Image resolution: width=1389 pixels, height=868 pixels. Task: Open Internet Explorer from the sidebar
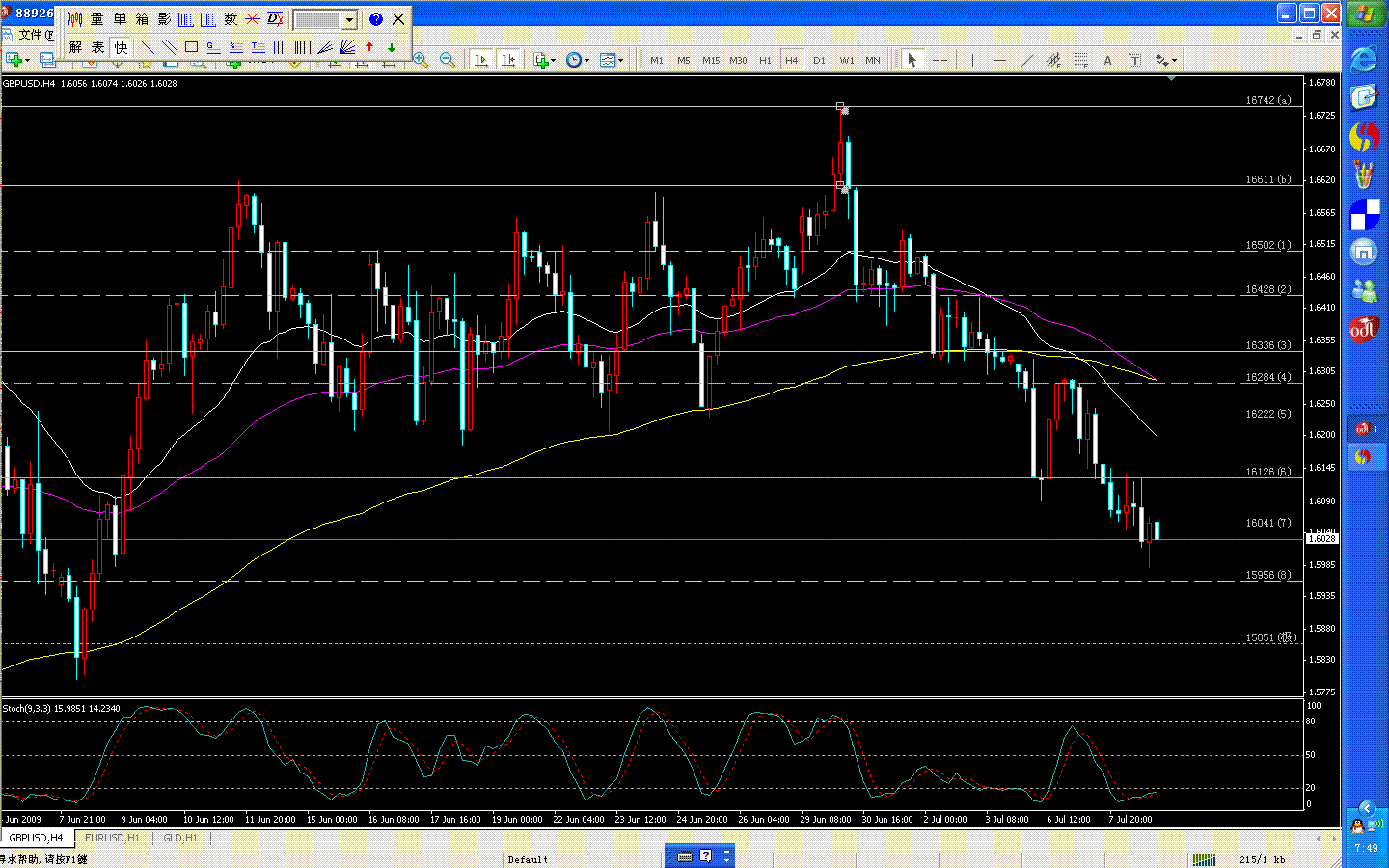point(1363,60)
